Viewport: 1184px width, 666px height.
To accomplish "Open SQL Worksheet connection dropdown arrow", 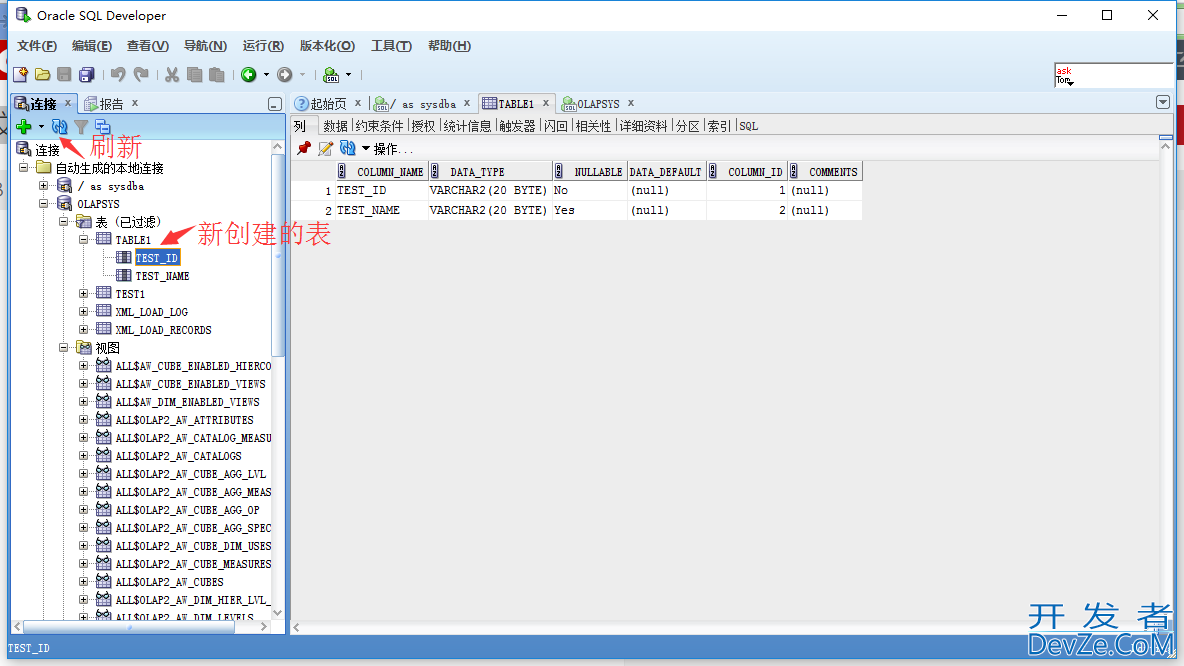I will click(348, 74).
